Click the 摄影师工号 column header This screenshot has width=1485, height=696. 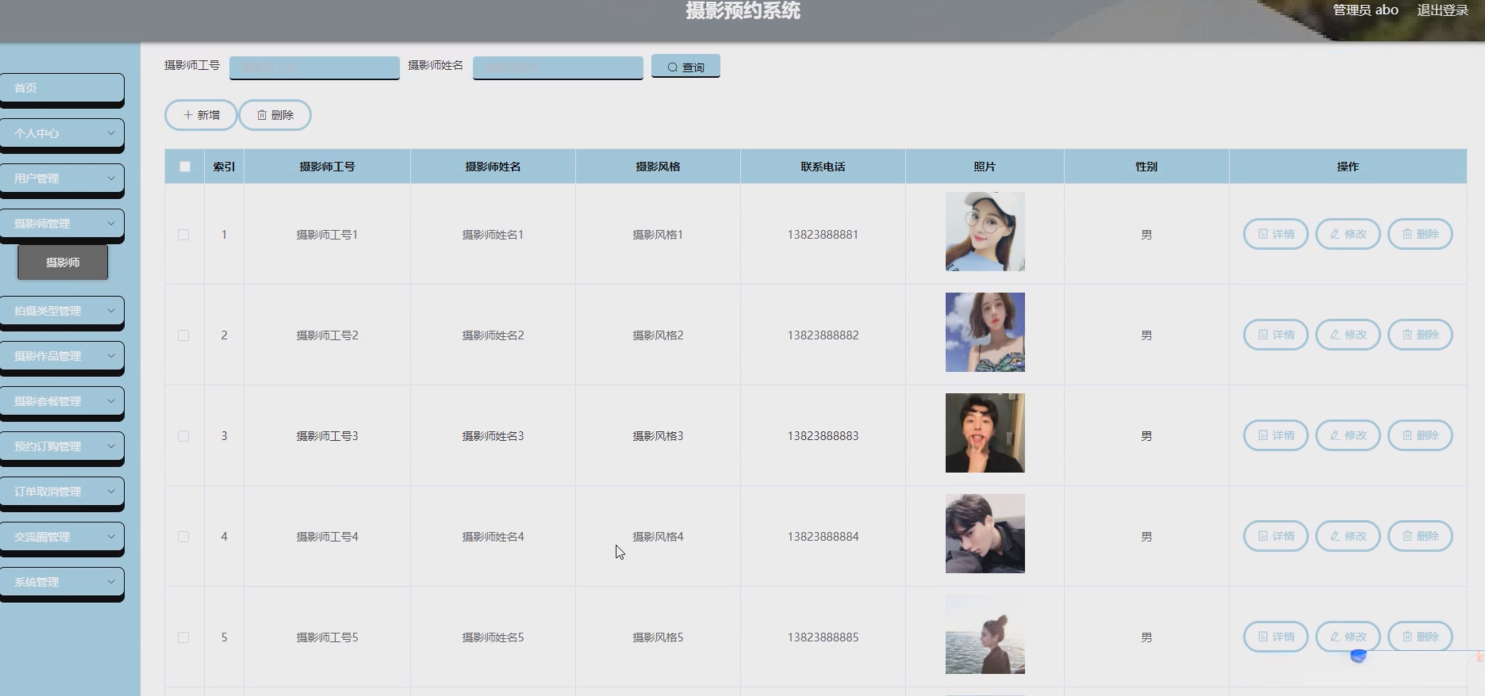click(x=327, y=167)
